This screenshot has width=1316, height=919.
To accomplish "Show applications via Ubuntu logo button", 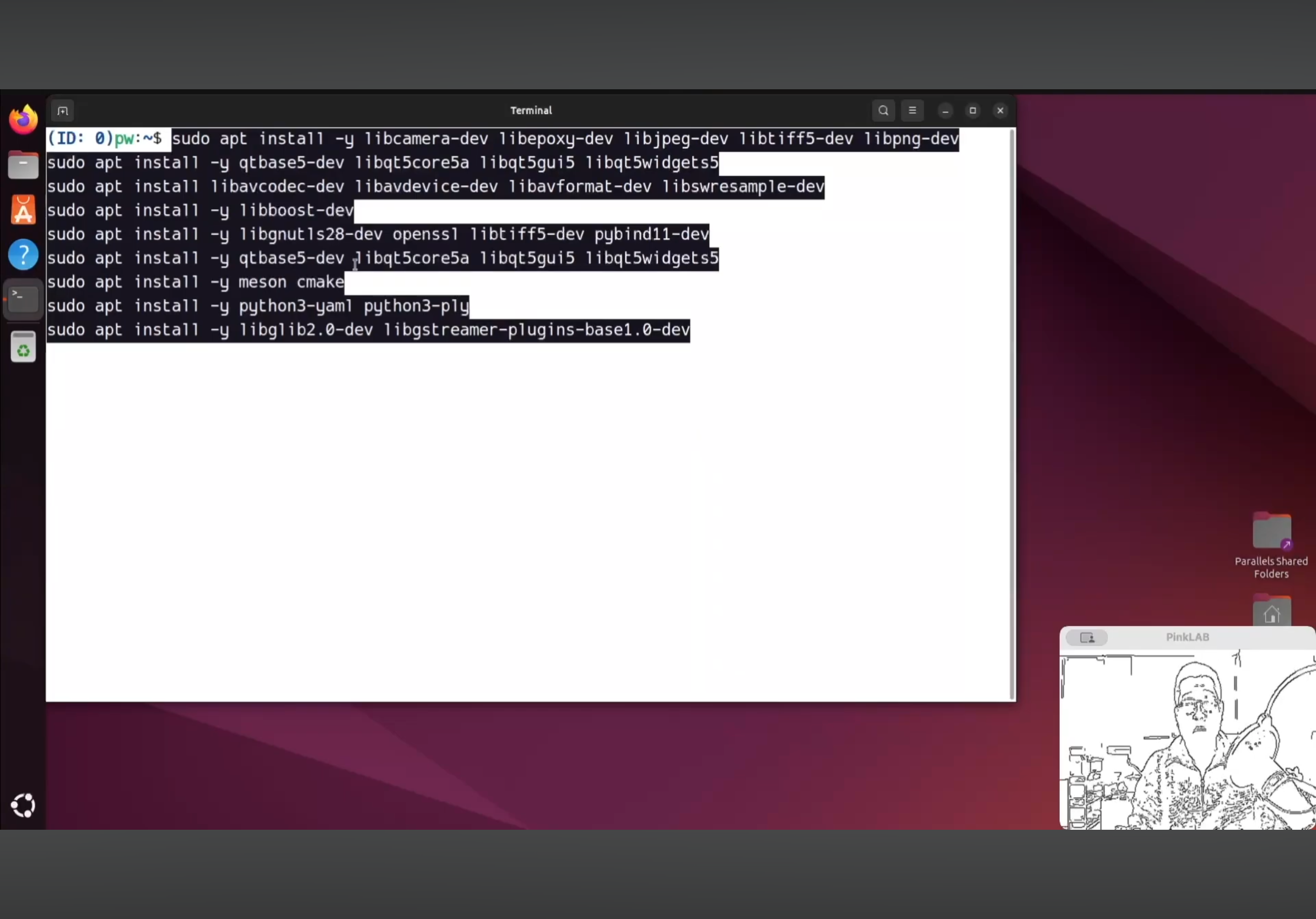I will coord(24,806).
